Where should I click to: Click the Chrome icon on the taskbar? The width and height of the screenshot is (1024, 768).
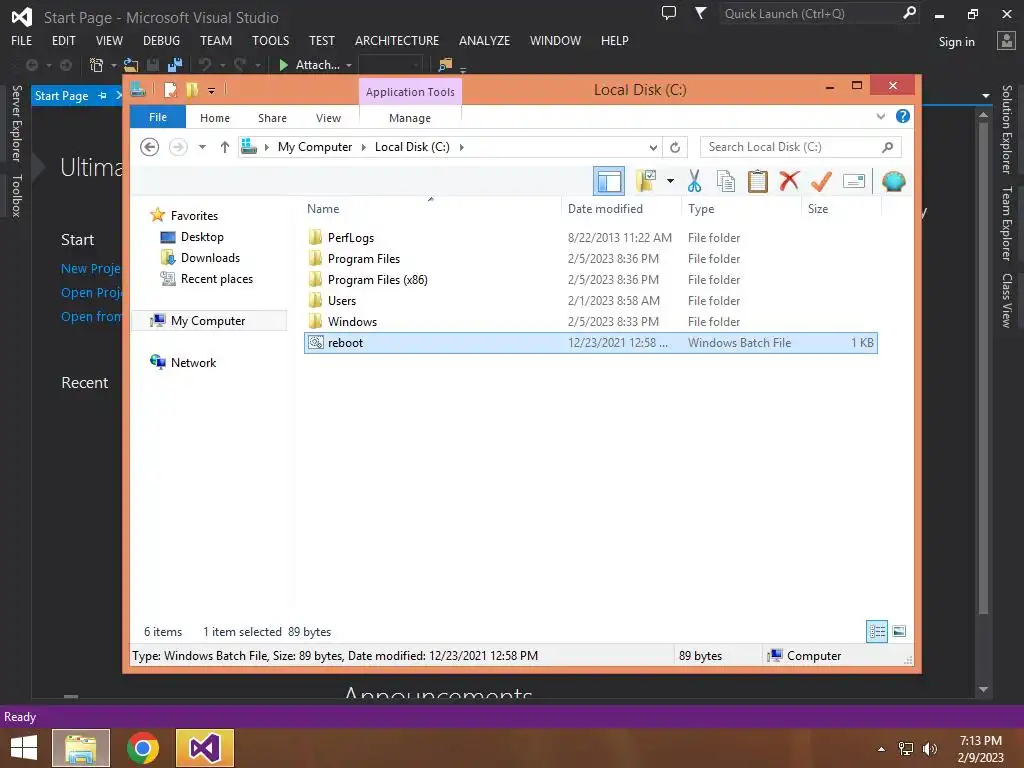click(x=143, y=748)
